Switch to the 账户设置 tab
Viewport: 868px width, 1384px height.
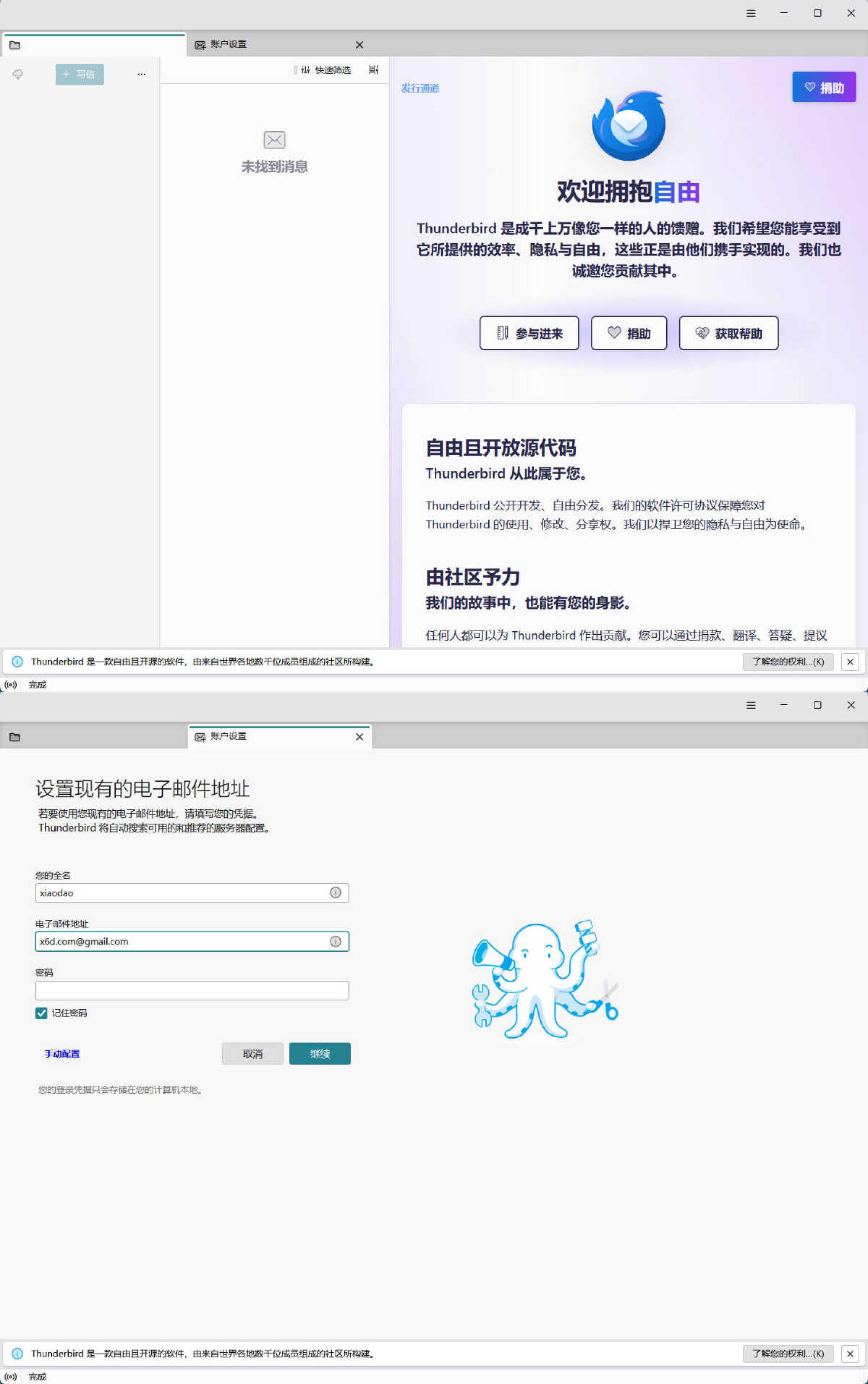(x=227, y=45)
